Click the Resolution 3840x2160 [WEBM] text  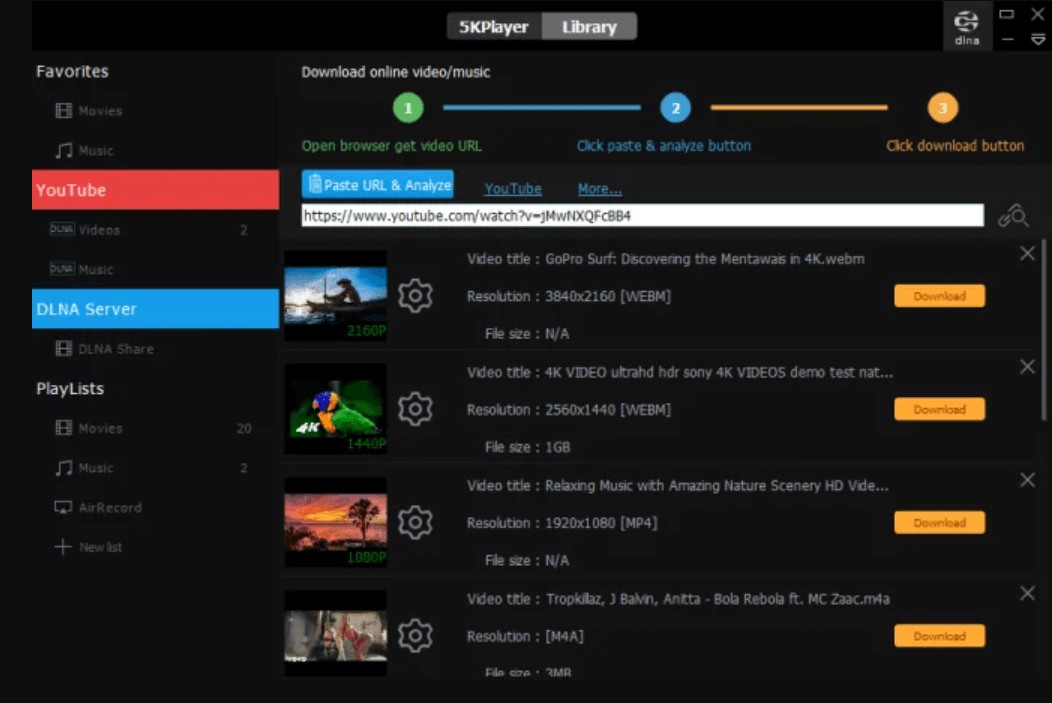click(569, 296)
